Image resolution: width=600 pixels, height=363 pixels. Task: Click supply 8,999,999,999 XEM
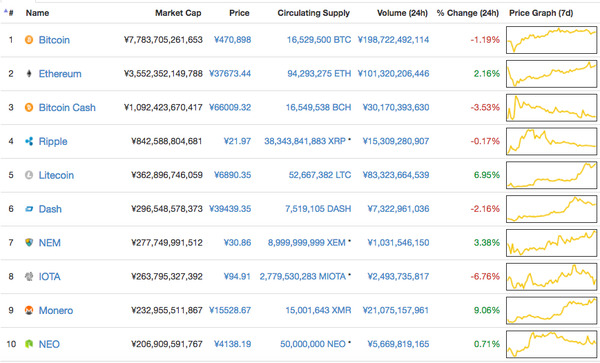pos(307,243)
